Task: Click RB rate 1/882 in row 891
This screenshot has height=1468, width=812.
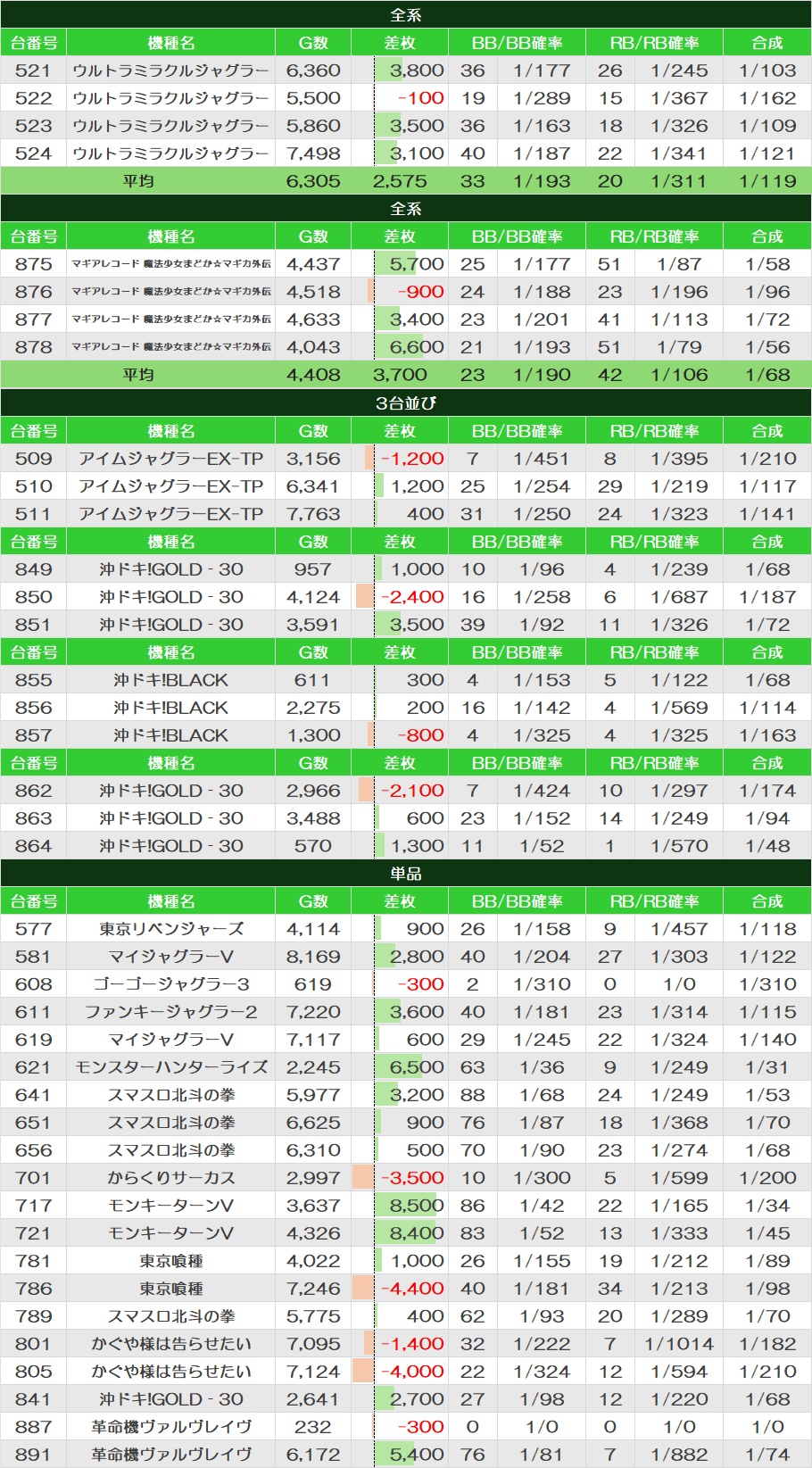Action: coord(679,1455)
